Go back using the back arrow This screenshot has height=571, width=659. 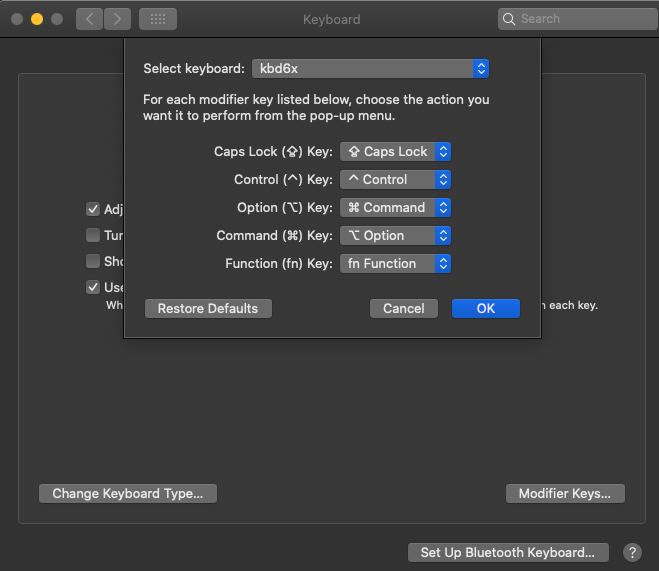coord(90,19)
